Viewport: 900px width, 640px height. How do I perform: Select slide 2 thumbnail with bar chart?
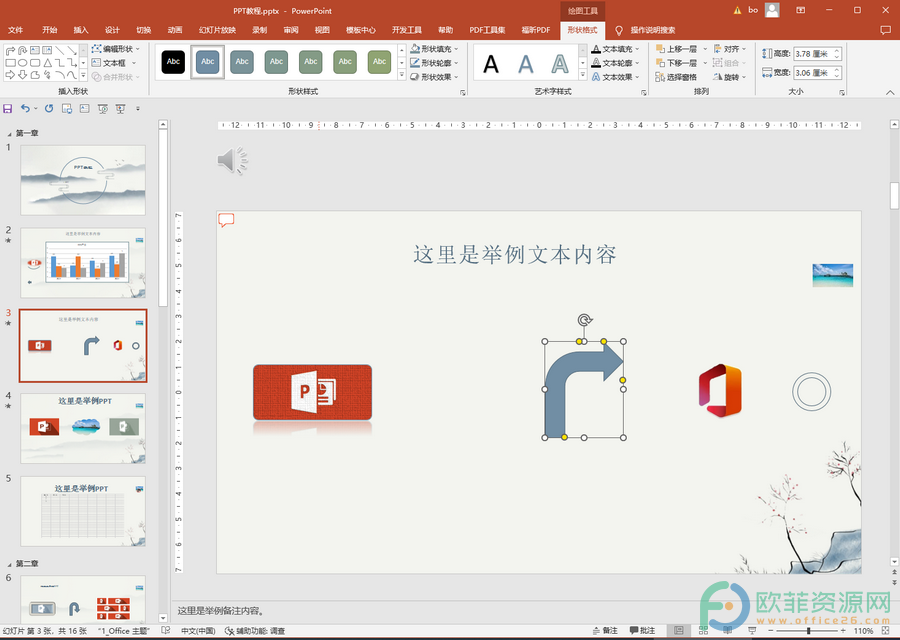83,263
